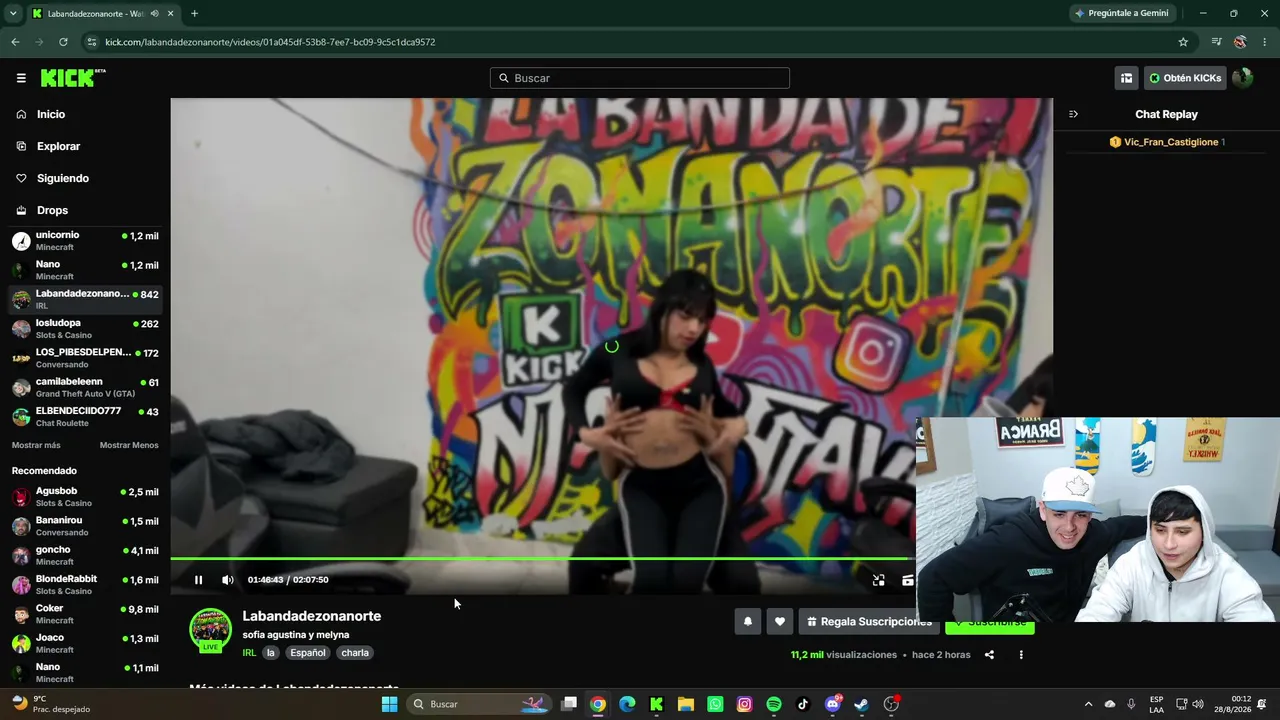Open the browser media controls icon
The image size is (1280, 720).
tap(1216, 42)
